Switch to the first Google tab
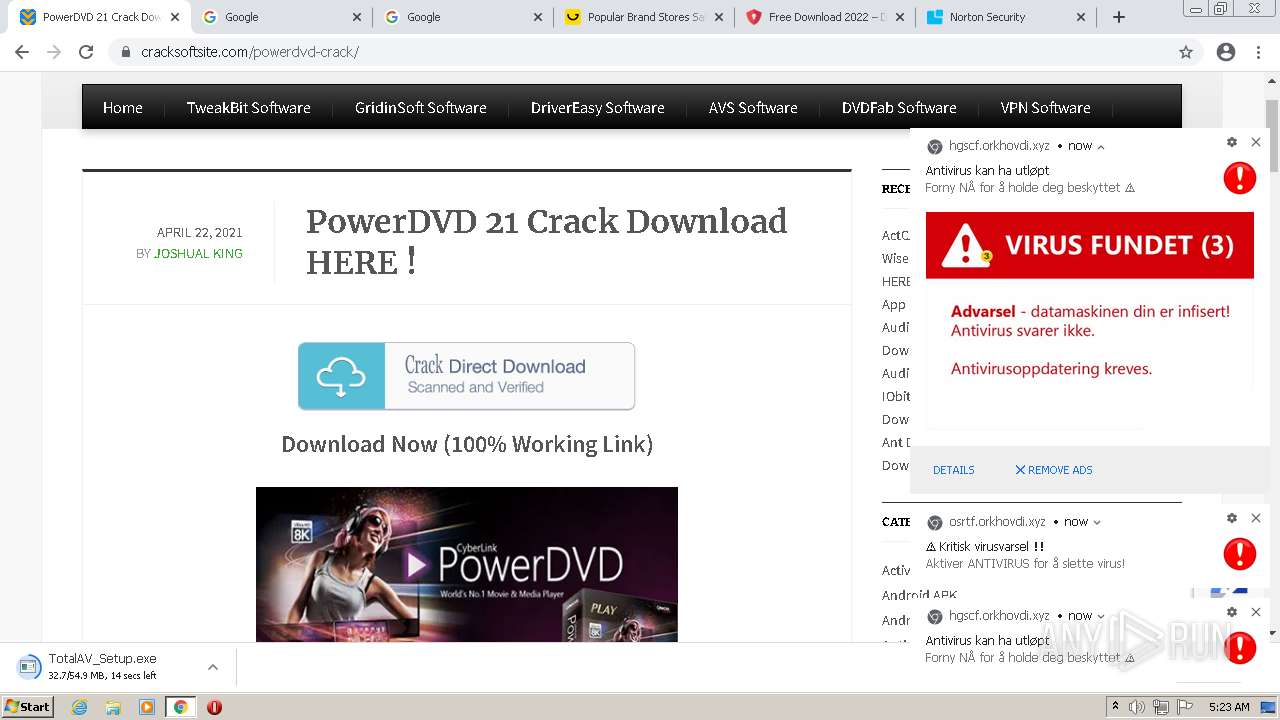This screenshot has width=1280, height=720. click(x=280, y=17)
